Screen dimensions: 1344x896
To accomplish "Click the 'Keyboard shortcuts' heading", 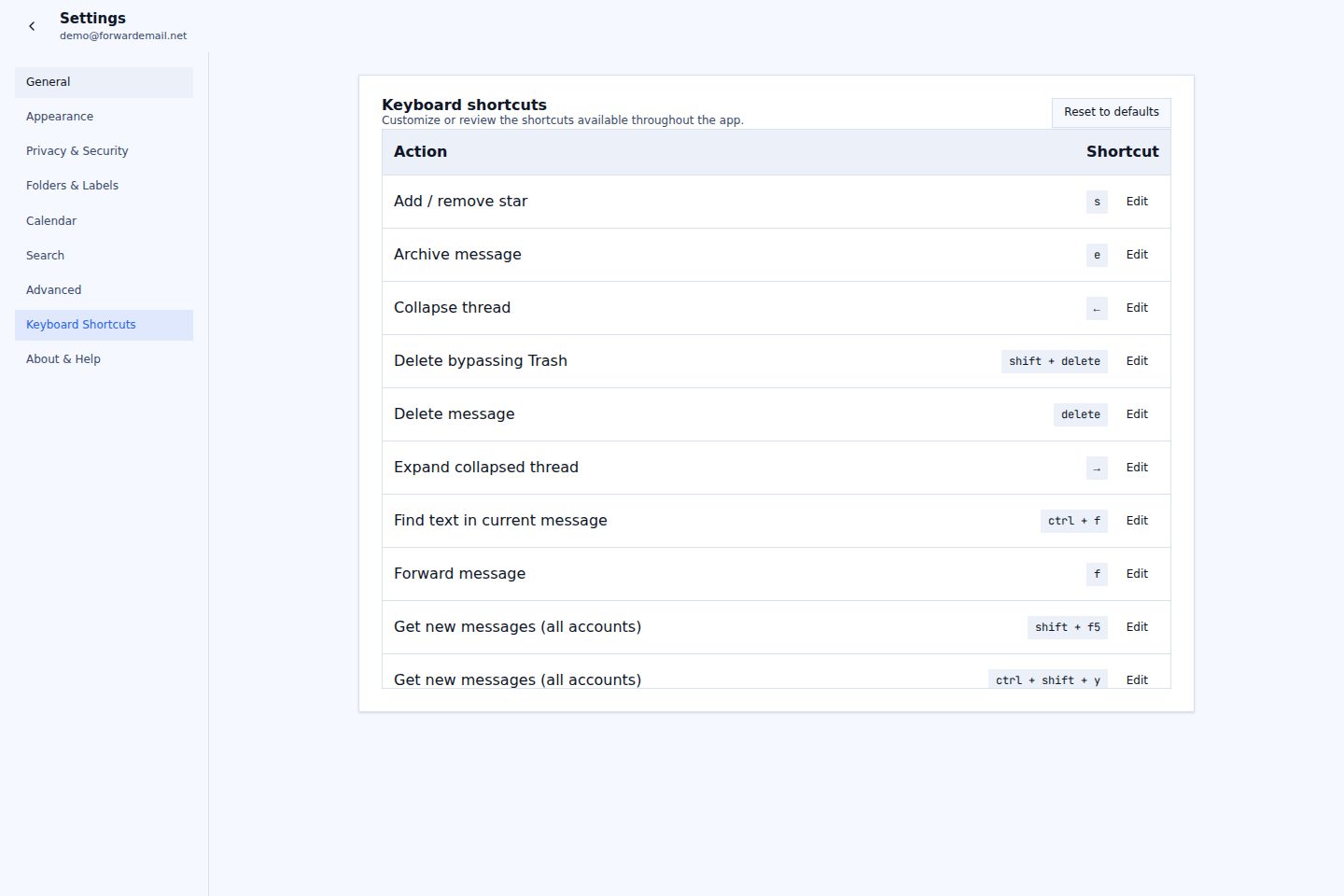I will (x=464, y=105).
